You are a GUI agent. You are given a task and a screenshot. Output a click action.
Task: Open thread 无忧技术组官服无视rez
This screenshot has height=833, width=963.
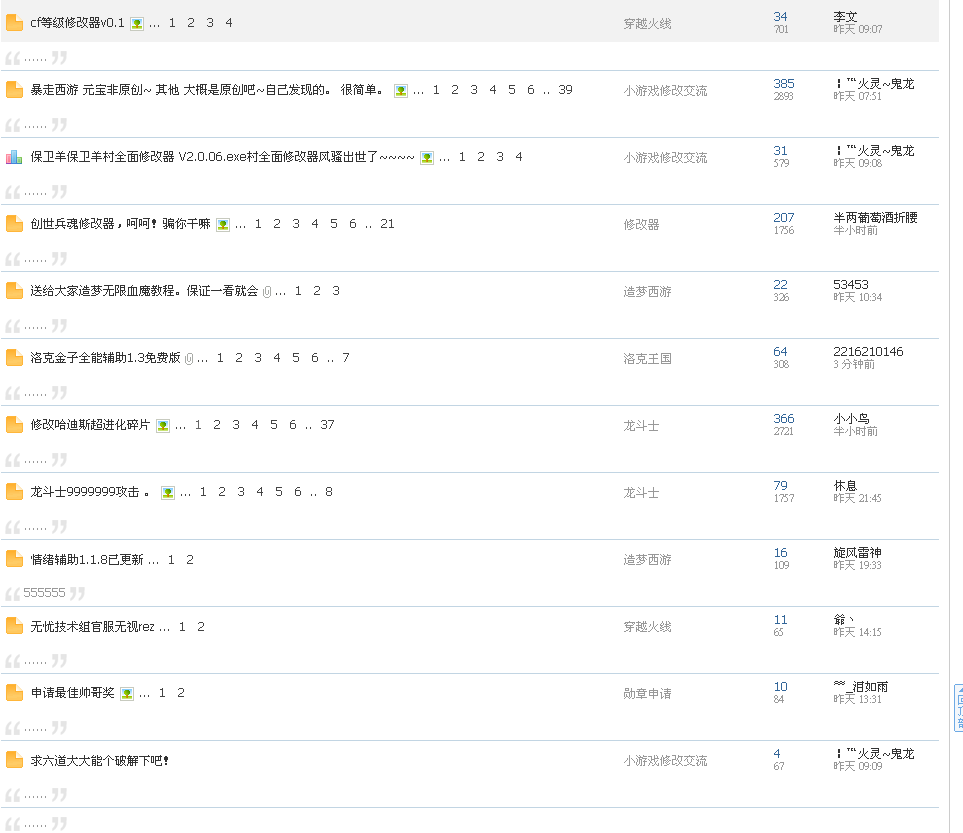92,627
